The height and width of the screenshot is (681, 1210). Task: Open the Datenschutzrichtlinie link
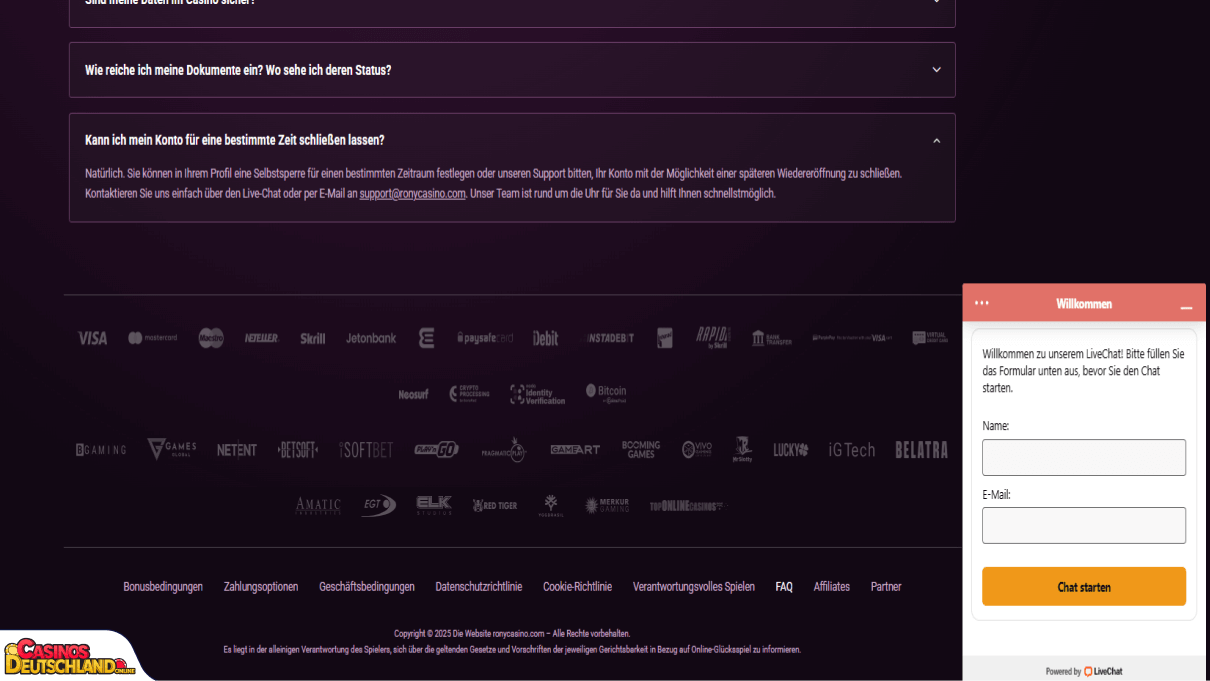pos(479,587)
